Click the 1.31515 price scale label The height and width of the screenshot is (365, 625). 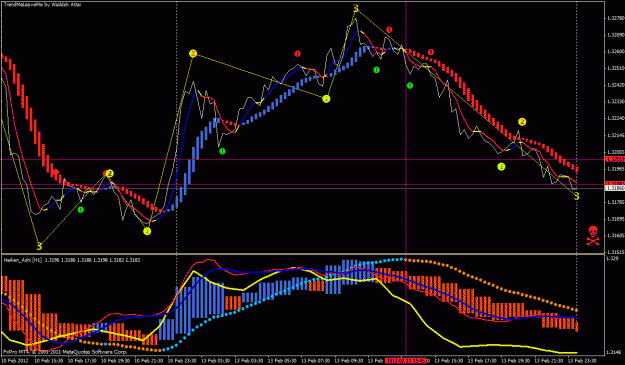[x=615, y=252]
